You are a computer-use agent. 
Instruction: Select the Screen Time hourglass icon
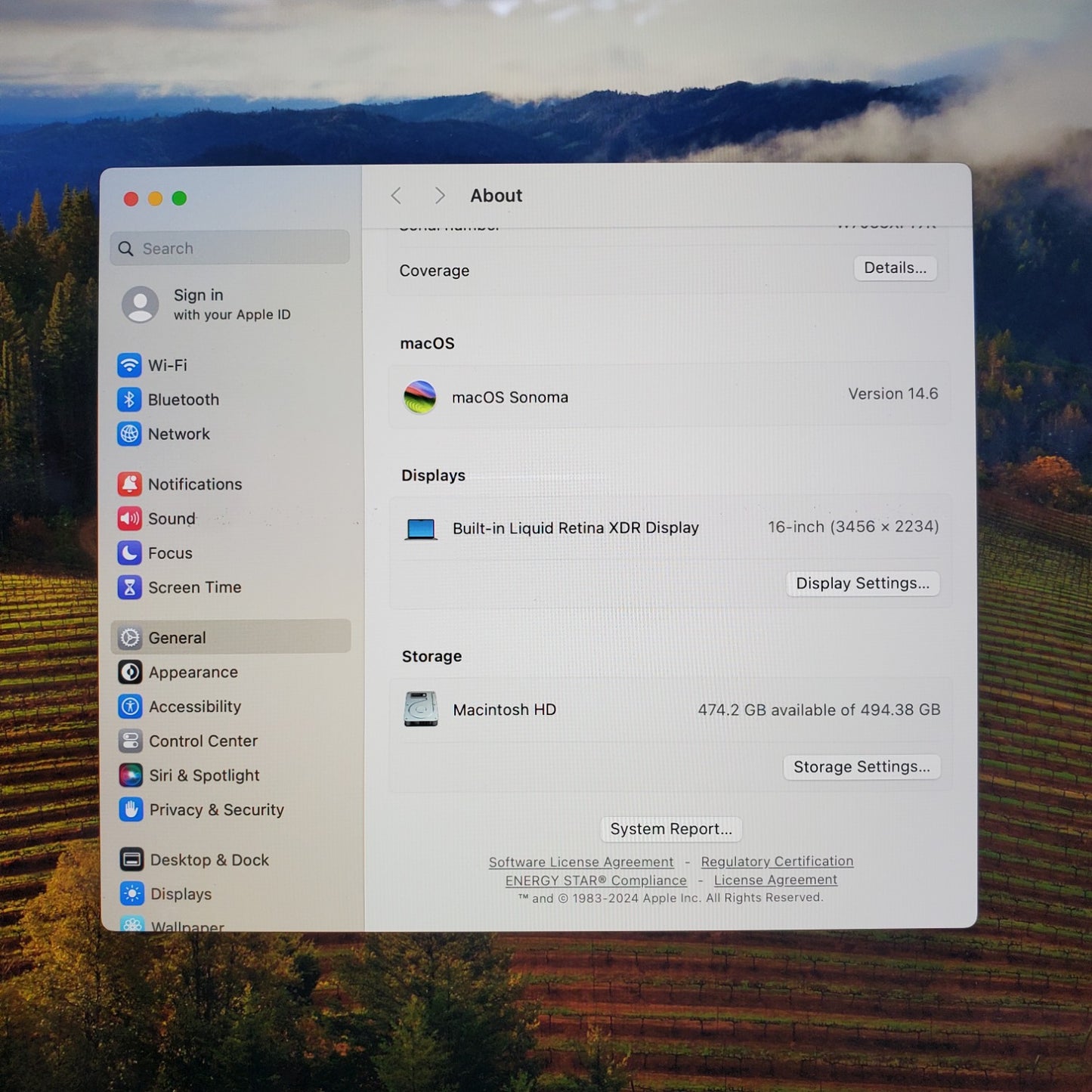click(129, 587)
